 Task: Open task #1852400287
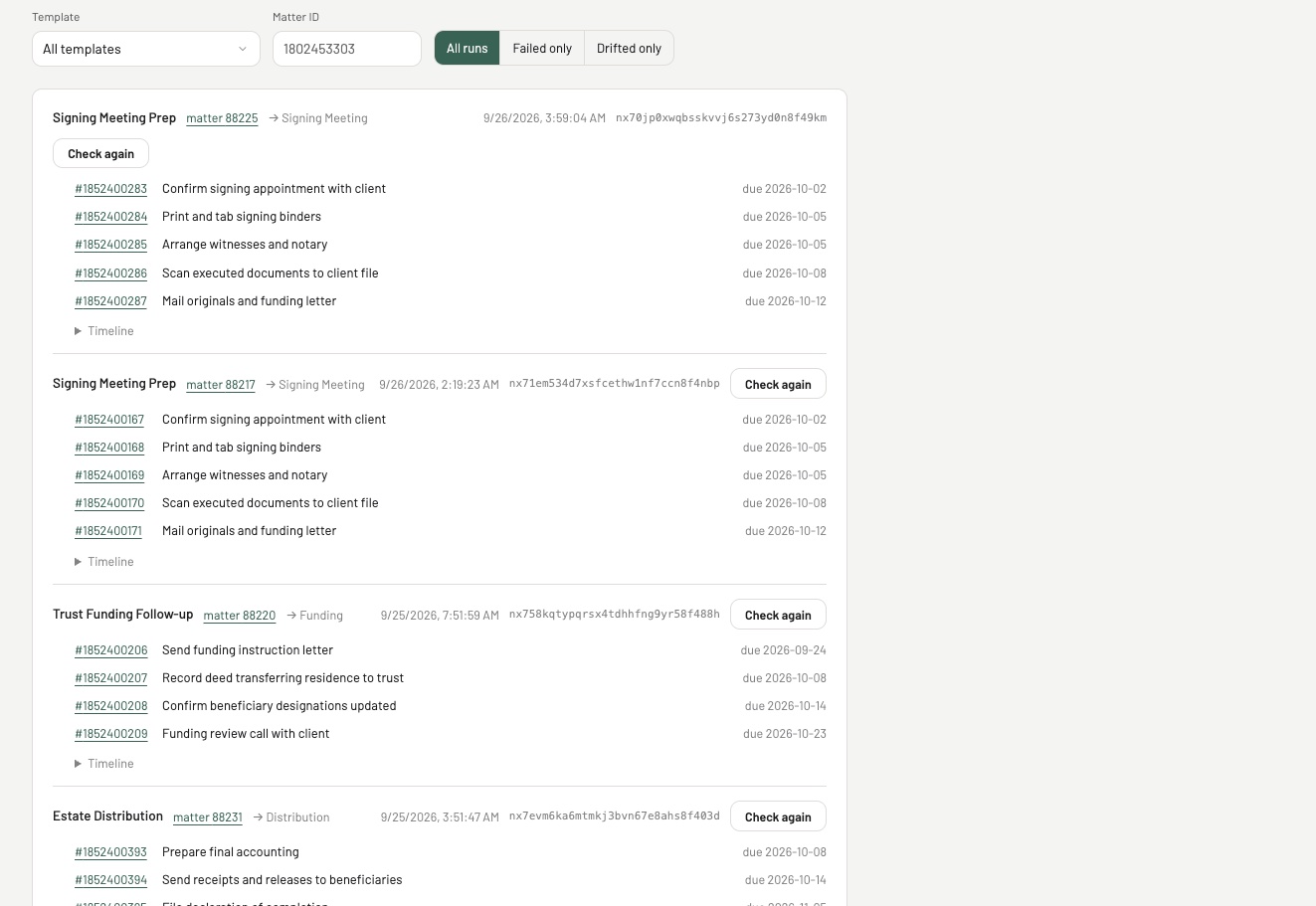coord(111,301)
